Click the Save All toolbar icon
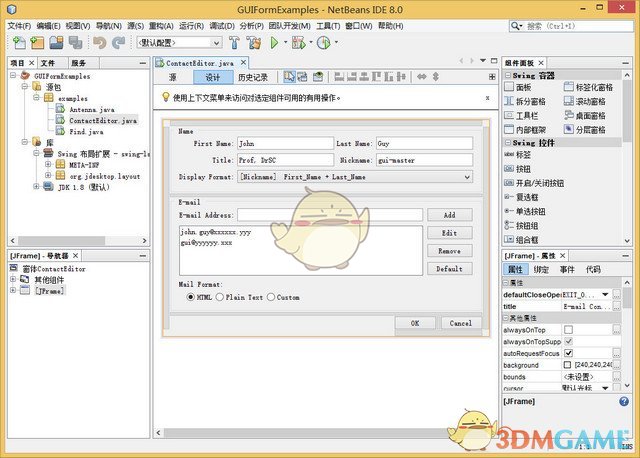 point(76,42)
